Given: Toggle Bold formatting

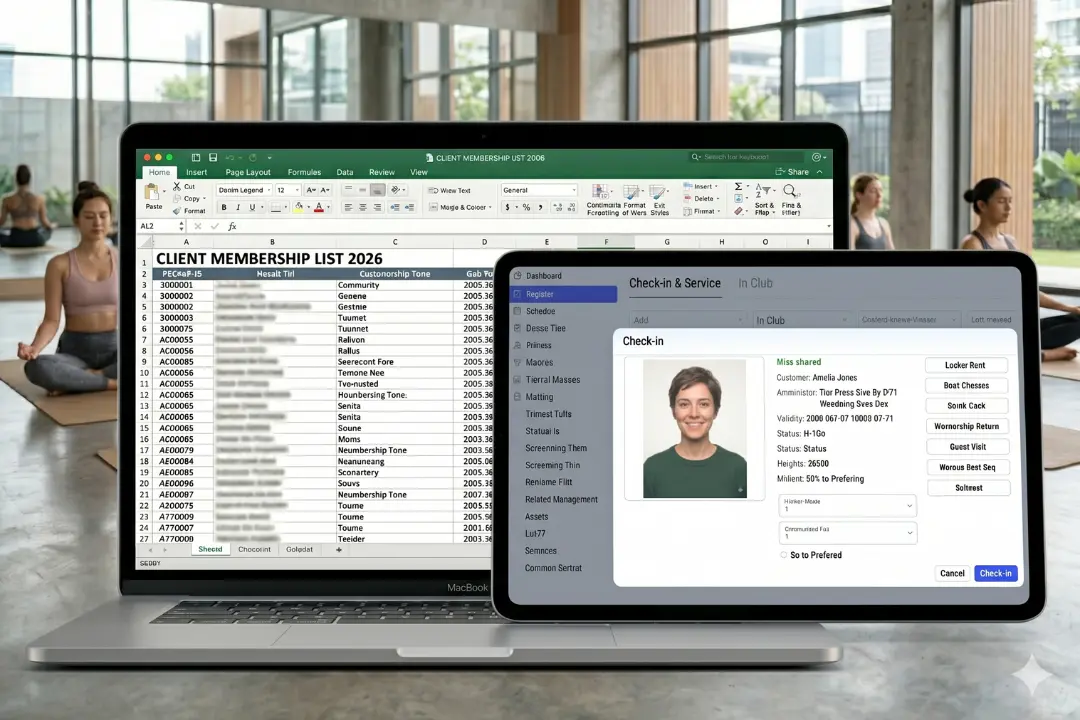Looking at the screenshot, I should point(224,207).
